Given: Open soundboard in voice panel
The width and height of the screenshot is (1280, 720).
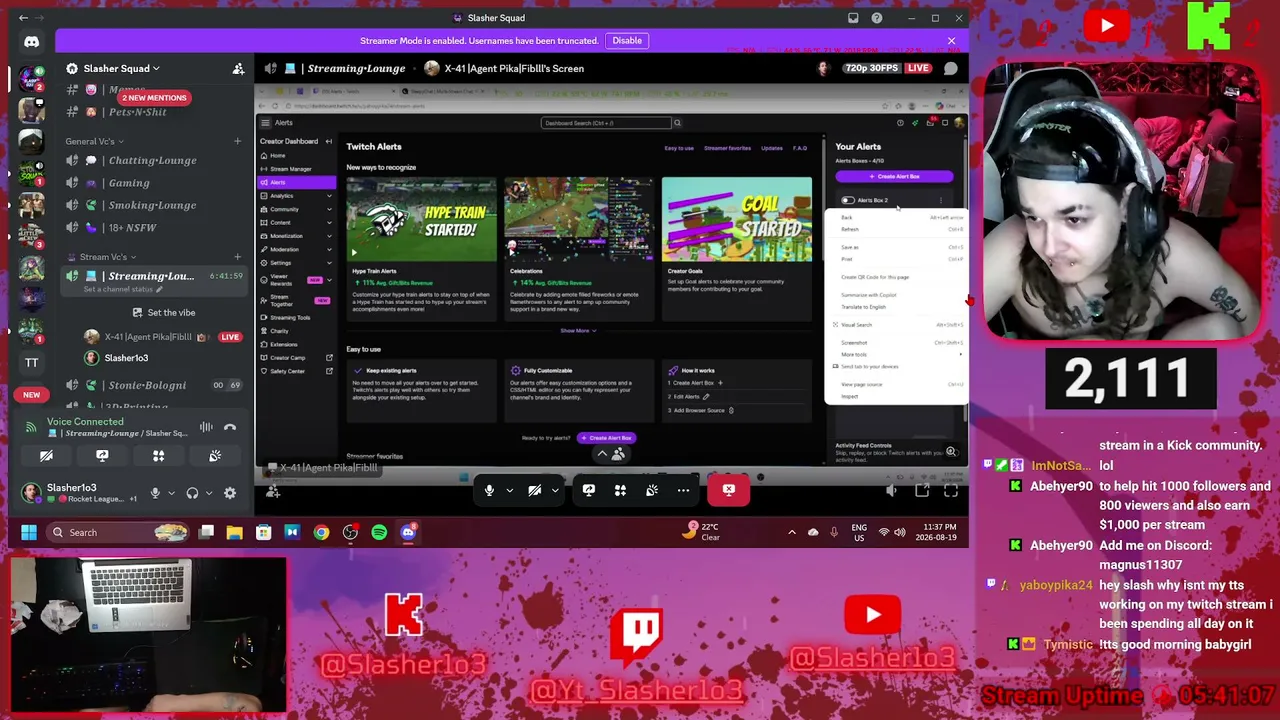Looking at the screenshot, I should click(x=215, y=456).
